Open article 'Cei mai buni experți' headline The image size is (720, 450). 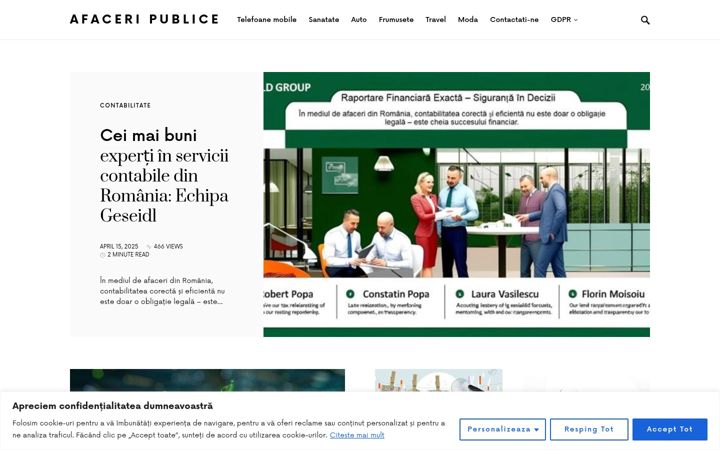pyautogui.click(x=164, y=175)
